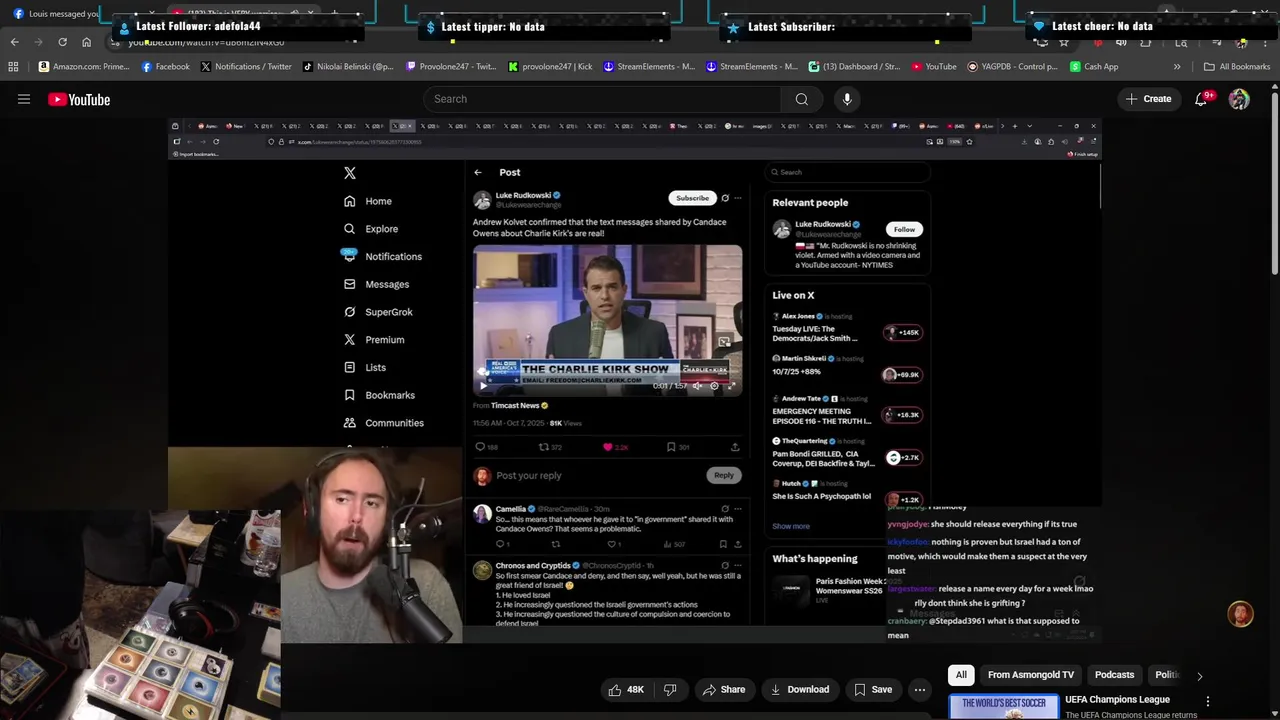
Task: Click the X search field in video
Action: coord(848,172)
